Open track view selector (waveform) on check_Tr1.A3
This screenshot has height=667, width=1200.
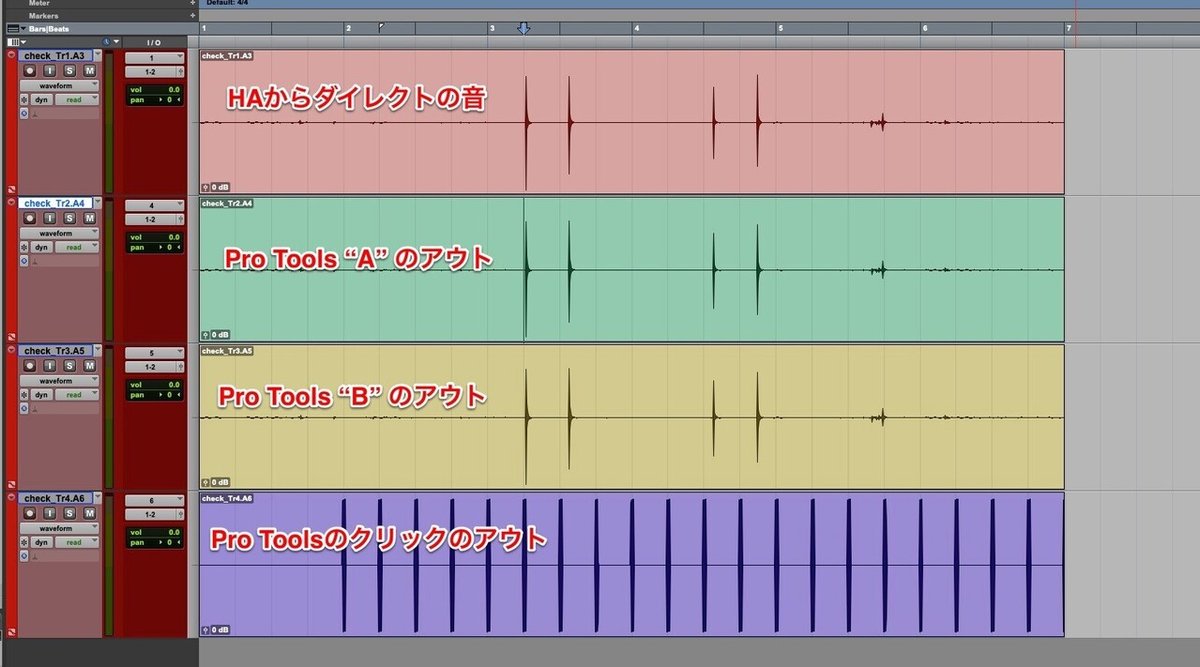point(59,86)
